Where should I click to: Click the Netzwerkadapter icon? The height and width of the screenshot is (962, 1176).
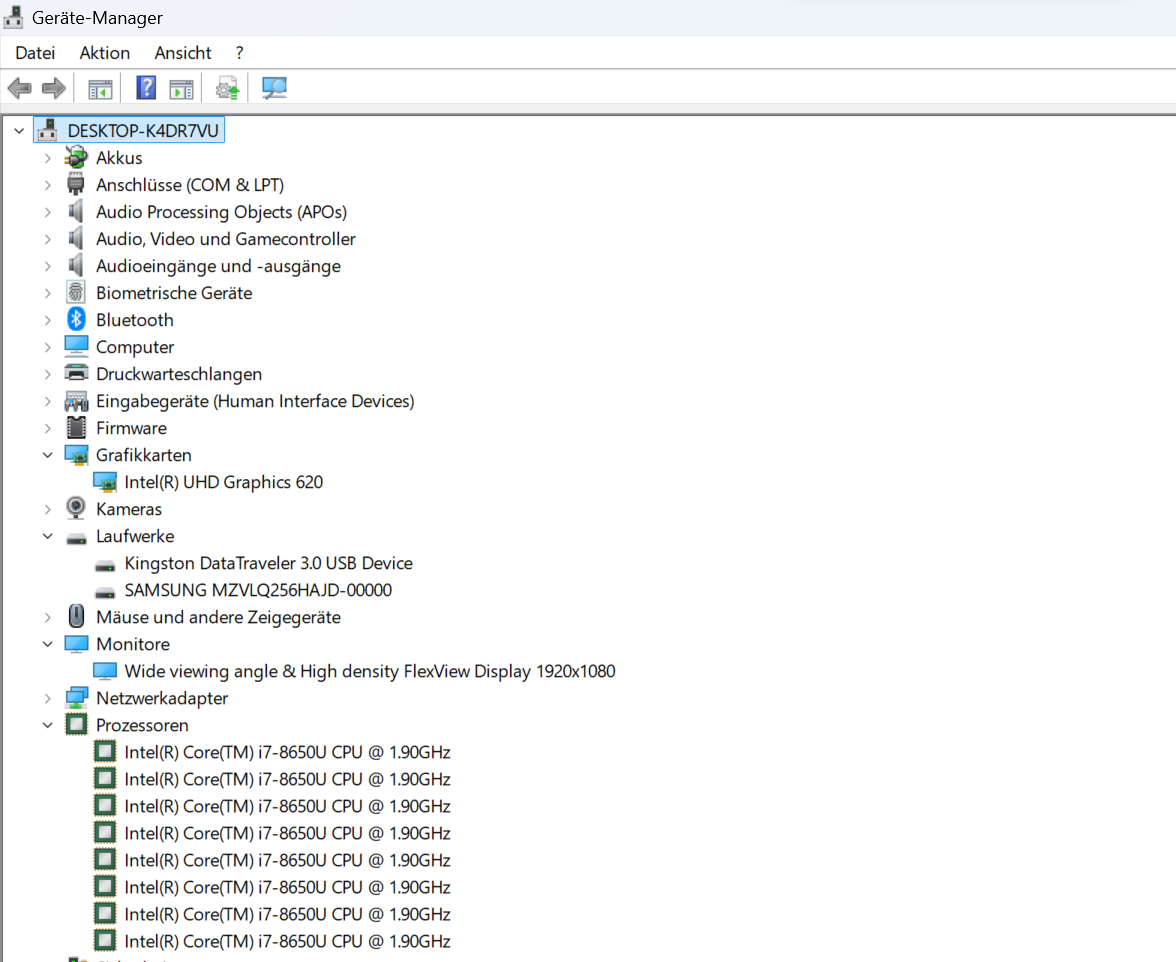(x=76, y=697)
